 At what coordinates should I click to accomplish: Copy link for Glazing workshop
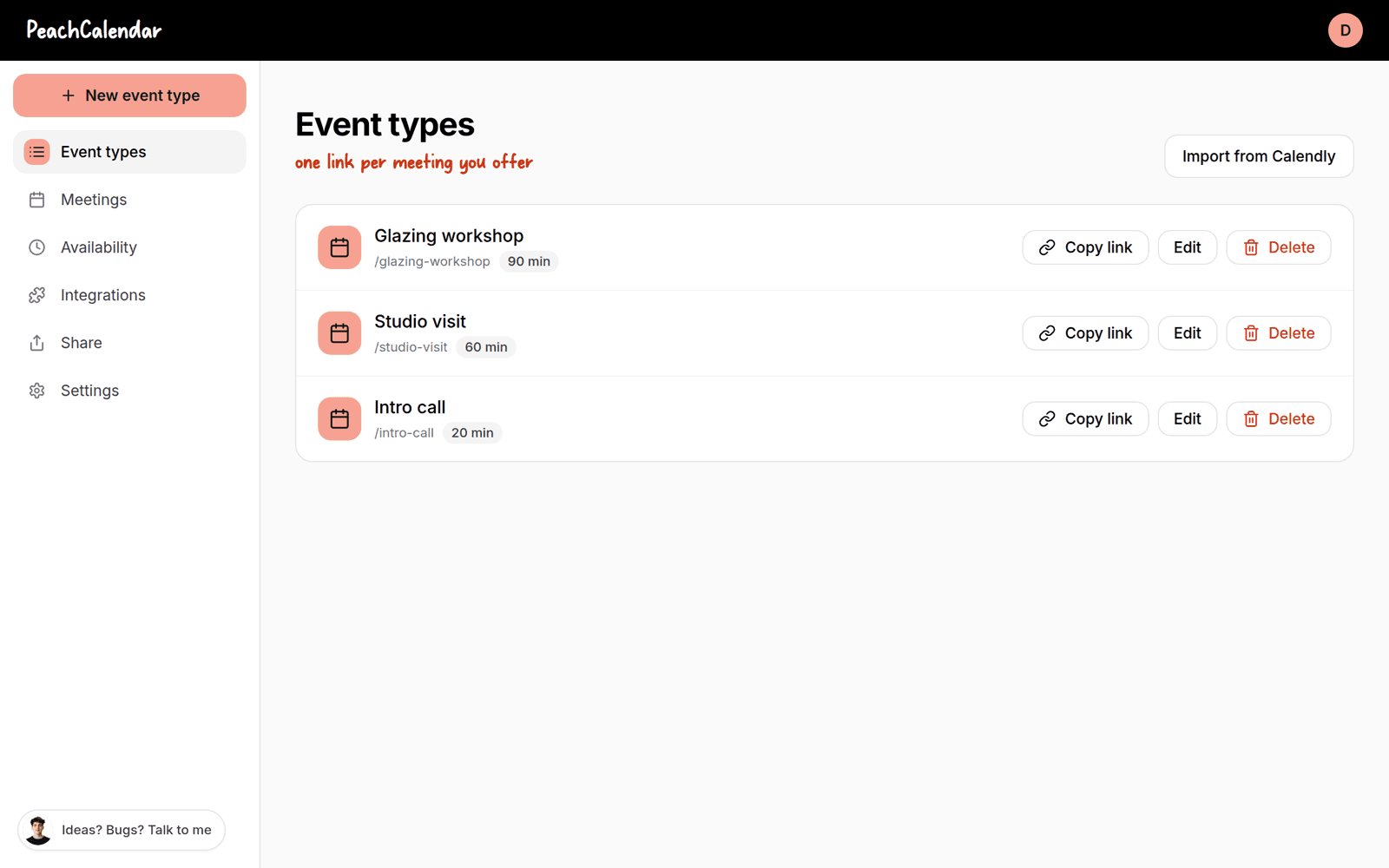coord(1085,247)
